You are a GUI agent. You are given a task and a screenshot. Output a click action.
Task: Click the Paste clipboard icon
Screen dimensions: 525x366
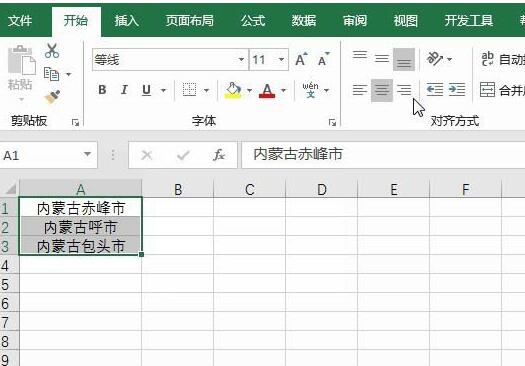21,60
